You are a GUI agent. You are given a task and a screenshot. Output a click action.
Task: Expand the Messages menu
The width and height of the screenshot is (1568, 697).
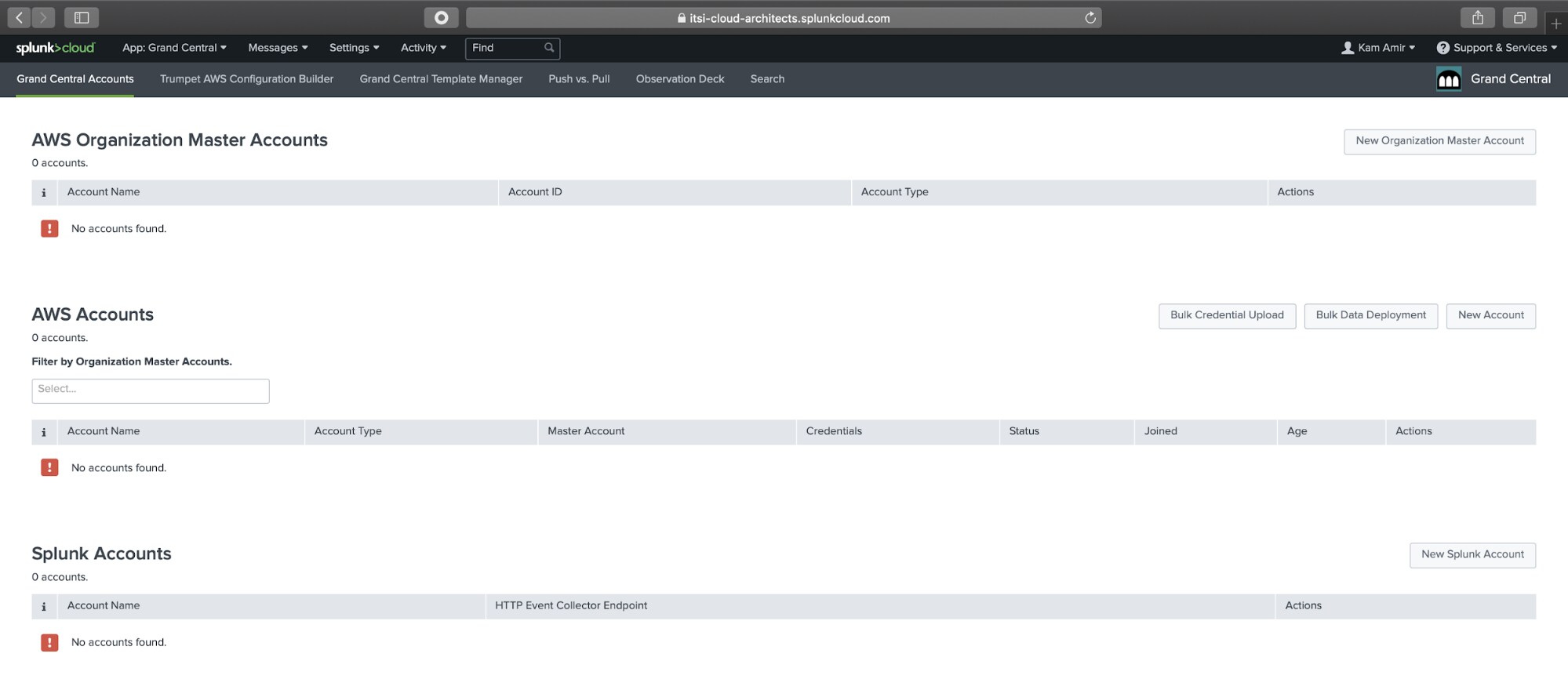tap(278, 48)
